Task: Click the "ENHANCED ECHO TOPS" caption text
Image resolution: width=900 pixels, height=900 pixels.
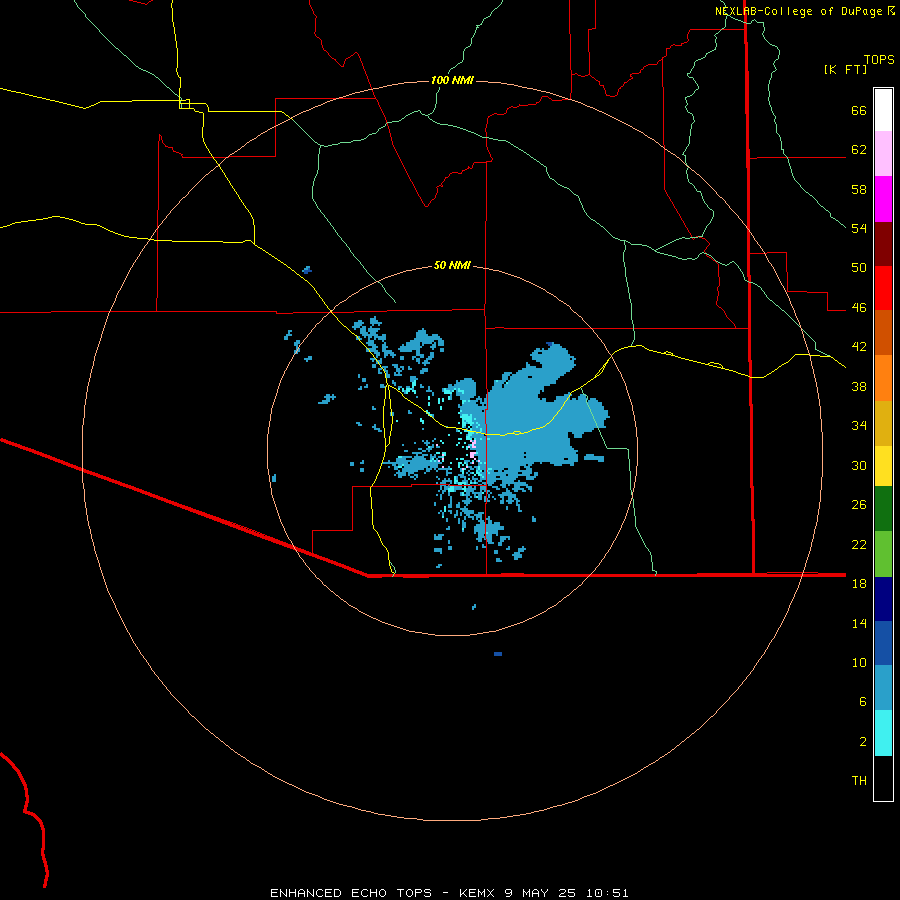Action: 351,893
